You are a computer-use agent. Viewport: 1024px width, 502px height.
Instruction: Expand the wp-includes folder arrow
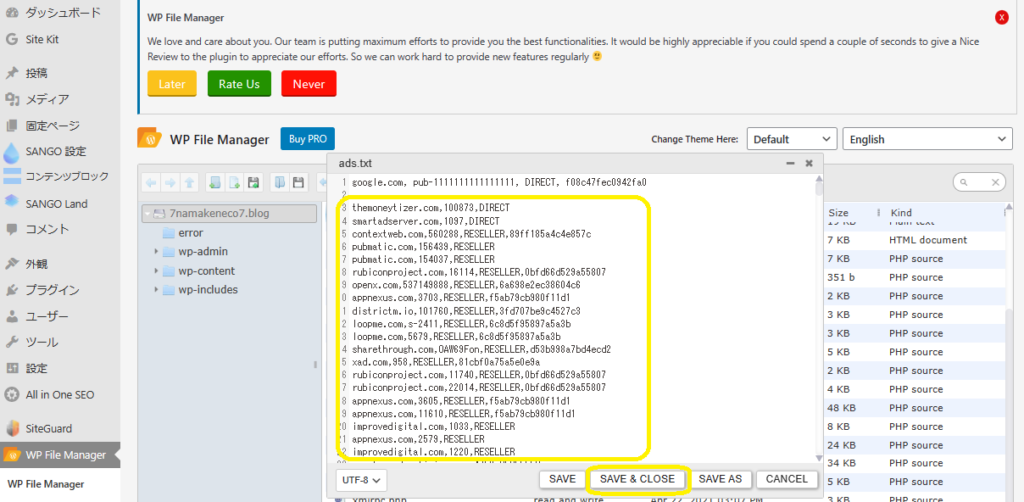[x=156, y=290]
